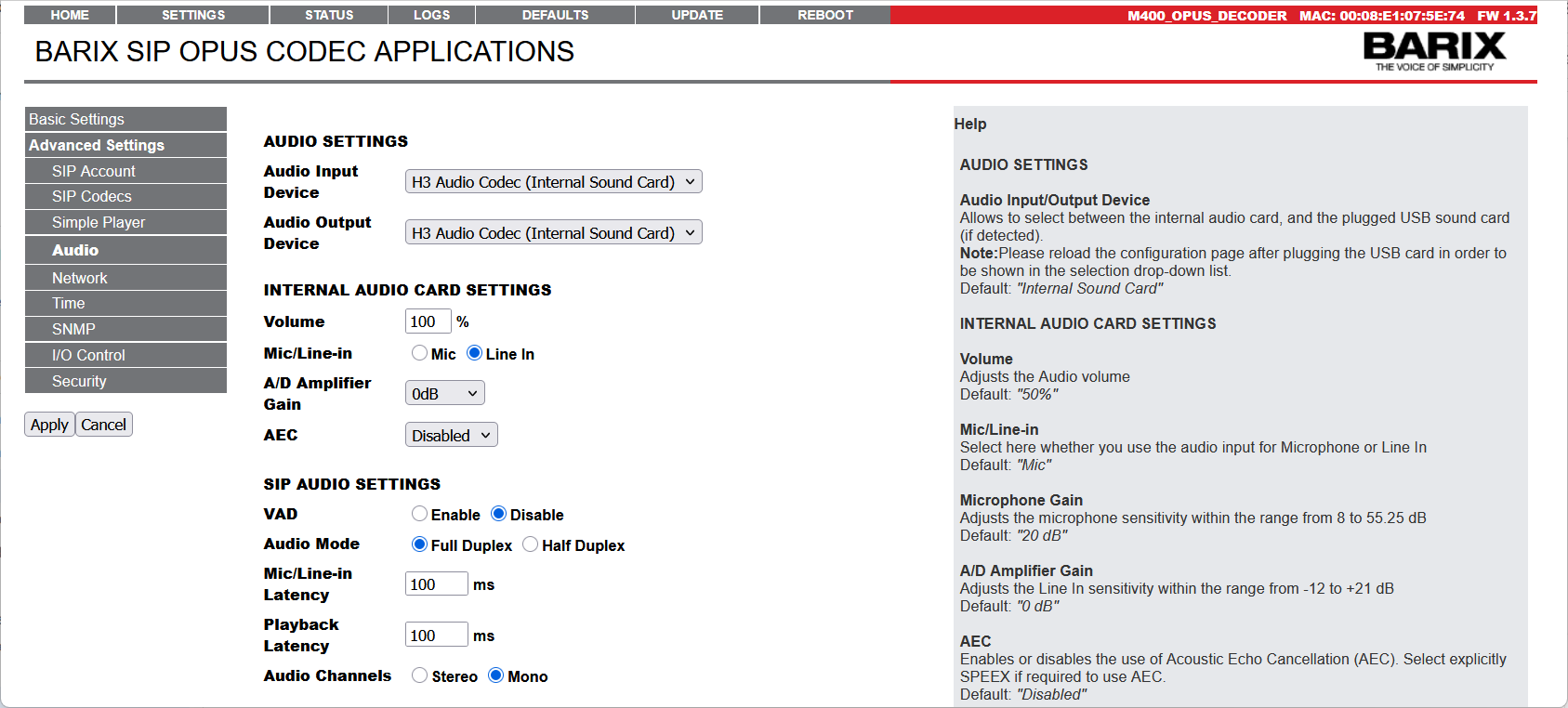Click the Playback Latency input field
The width and height of the screenshot is (1568, 708).
point(437,636)
